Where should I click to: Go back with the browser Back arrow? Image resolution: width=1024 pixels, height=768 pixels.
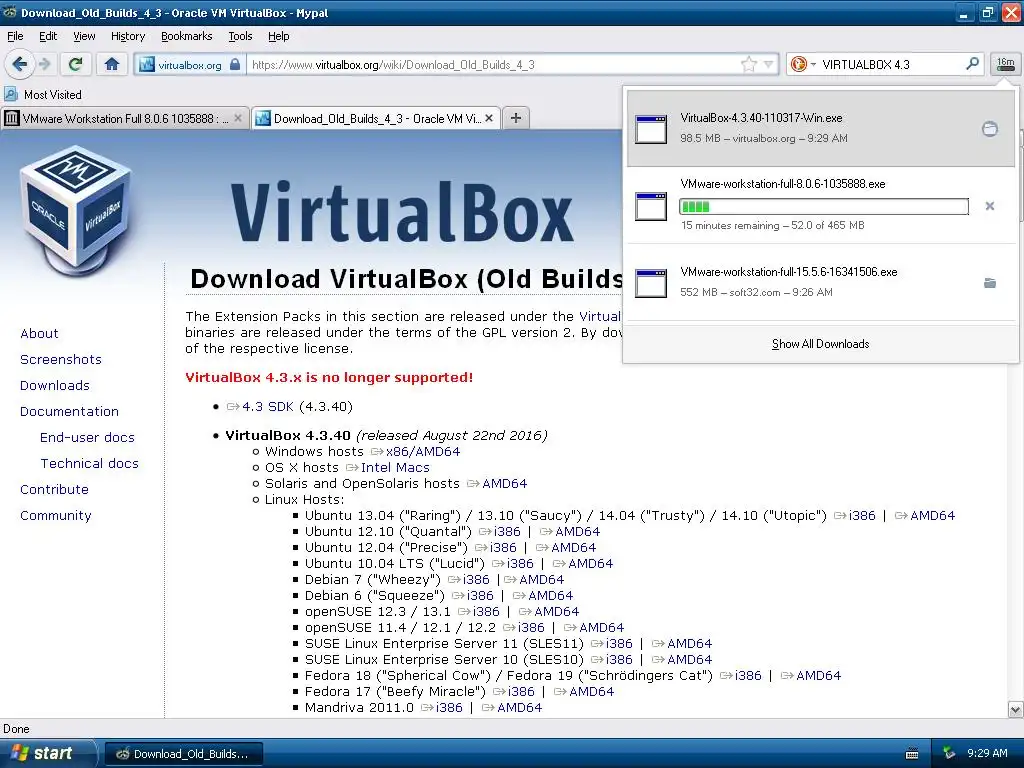point(19,64)
